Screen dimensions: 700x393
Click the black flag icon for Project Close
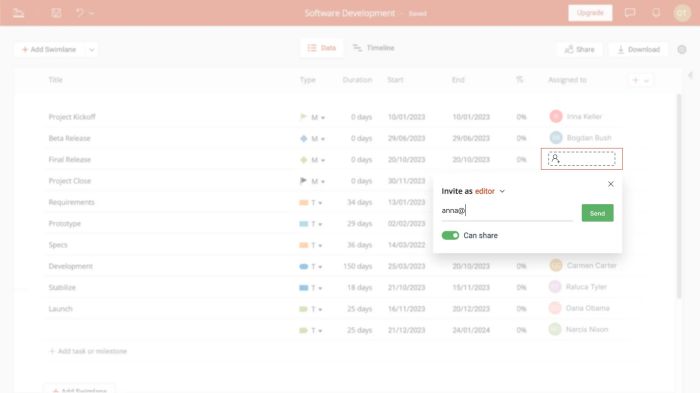point(303,181)
